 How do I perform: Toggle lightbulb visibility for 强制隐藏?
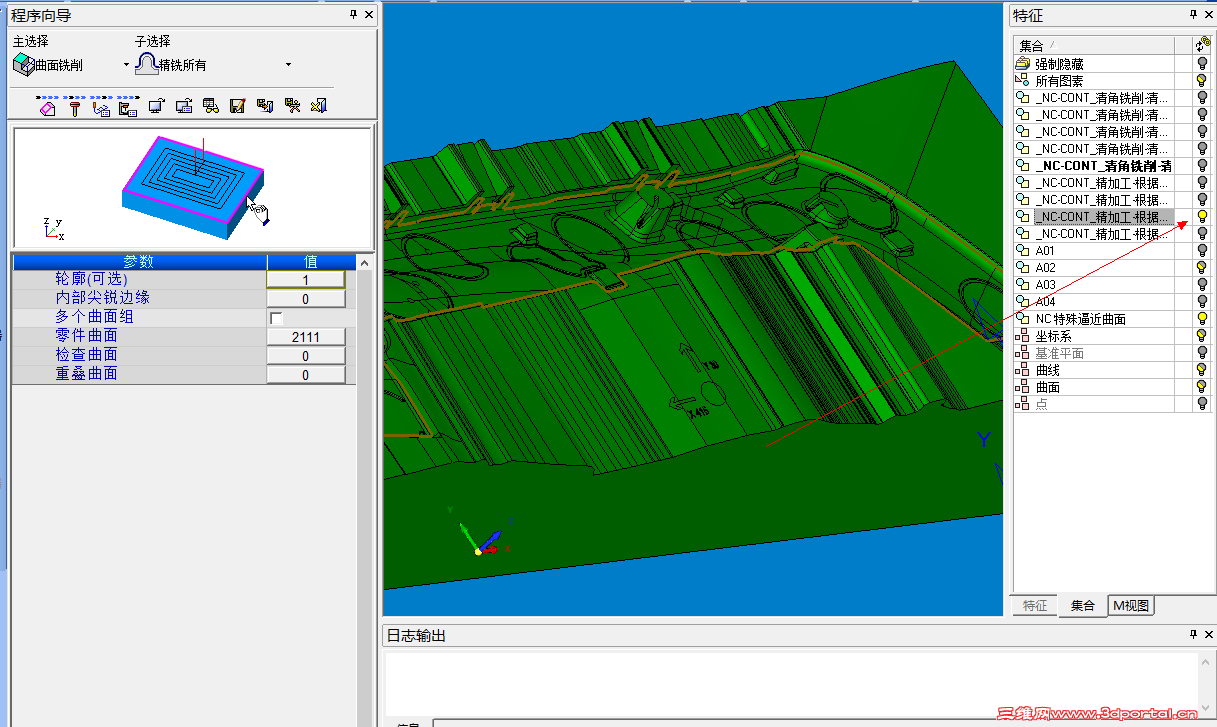(1202, 63)
